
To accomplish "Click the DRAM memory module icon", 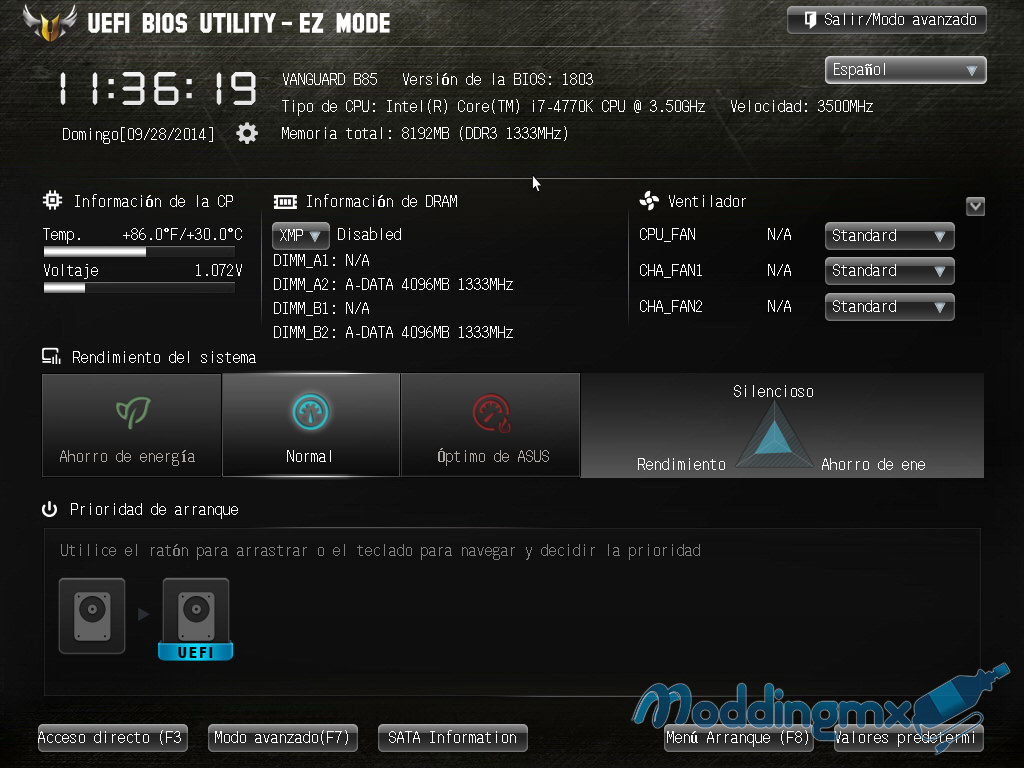I will click(x=285, y=202).
